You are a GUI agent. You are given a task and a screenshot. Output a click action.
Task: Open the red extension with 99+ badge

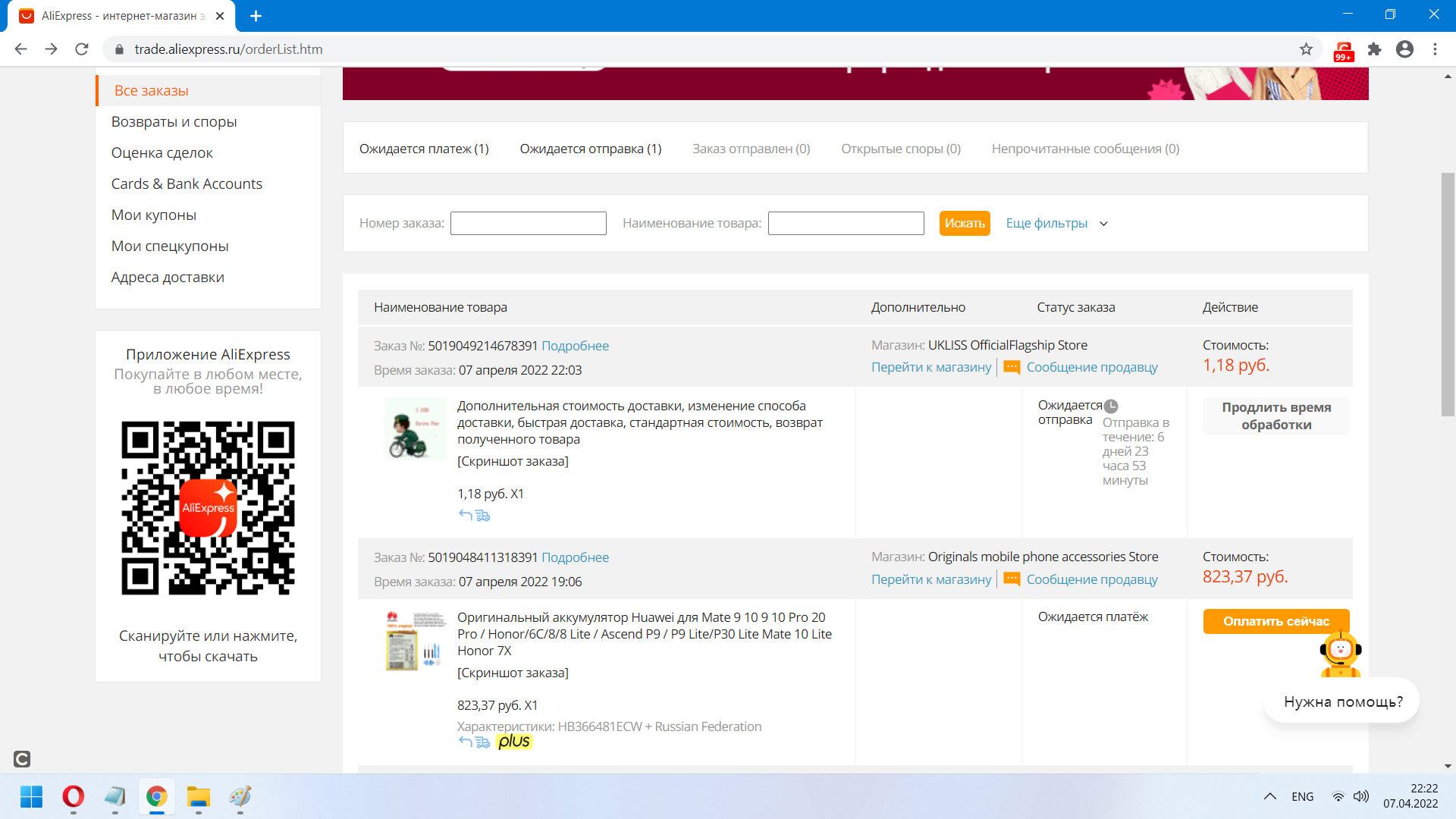tap(1344, 51)
